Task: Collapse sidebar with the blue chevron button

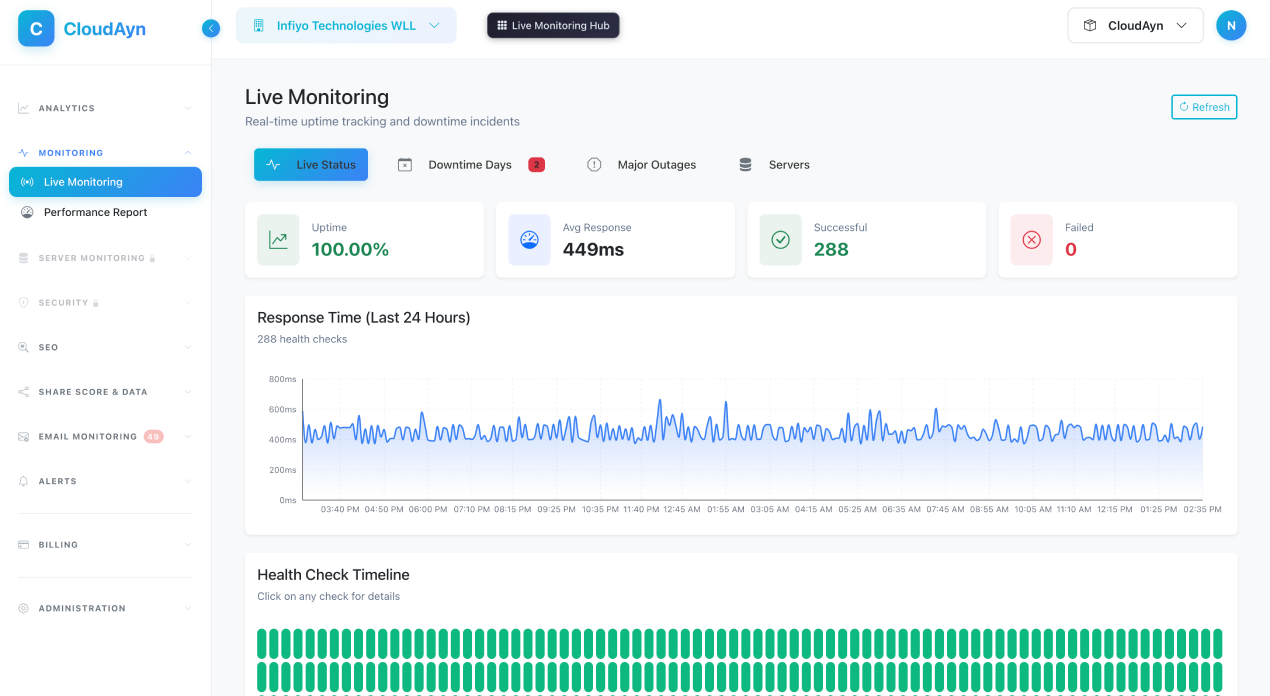Action: [x=210, y=28]
